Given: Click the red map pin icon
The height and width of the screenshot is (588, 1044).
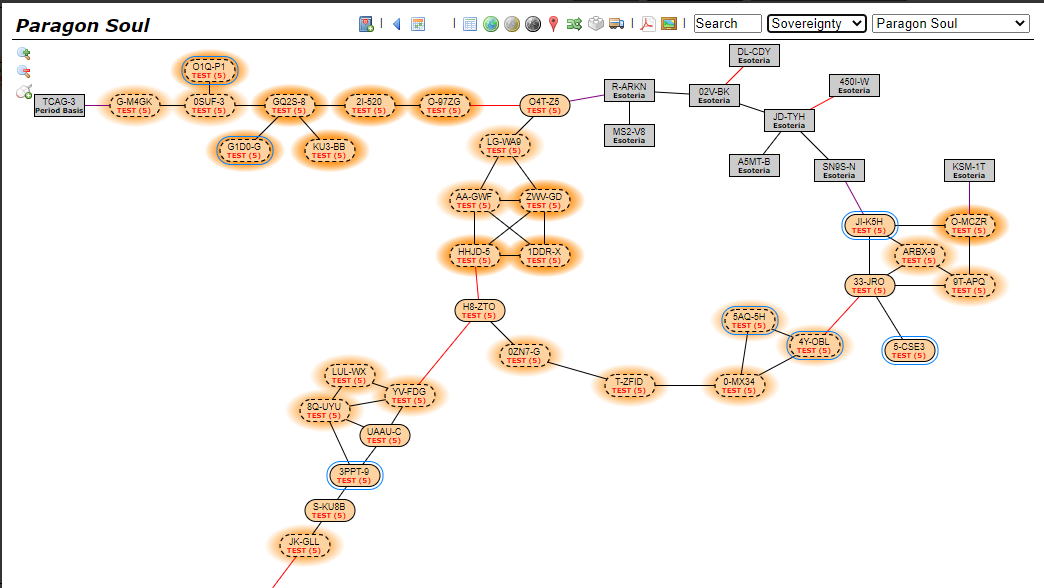Looking at the screenshot, I should 553,24.
